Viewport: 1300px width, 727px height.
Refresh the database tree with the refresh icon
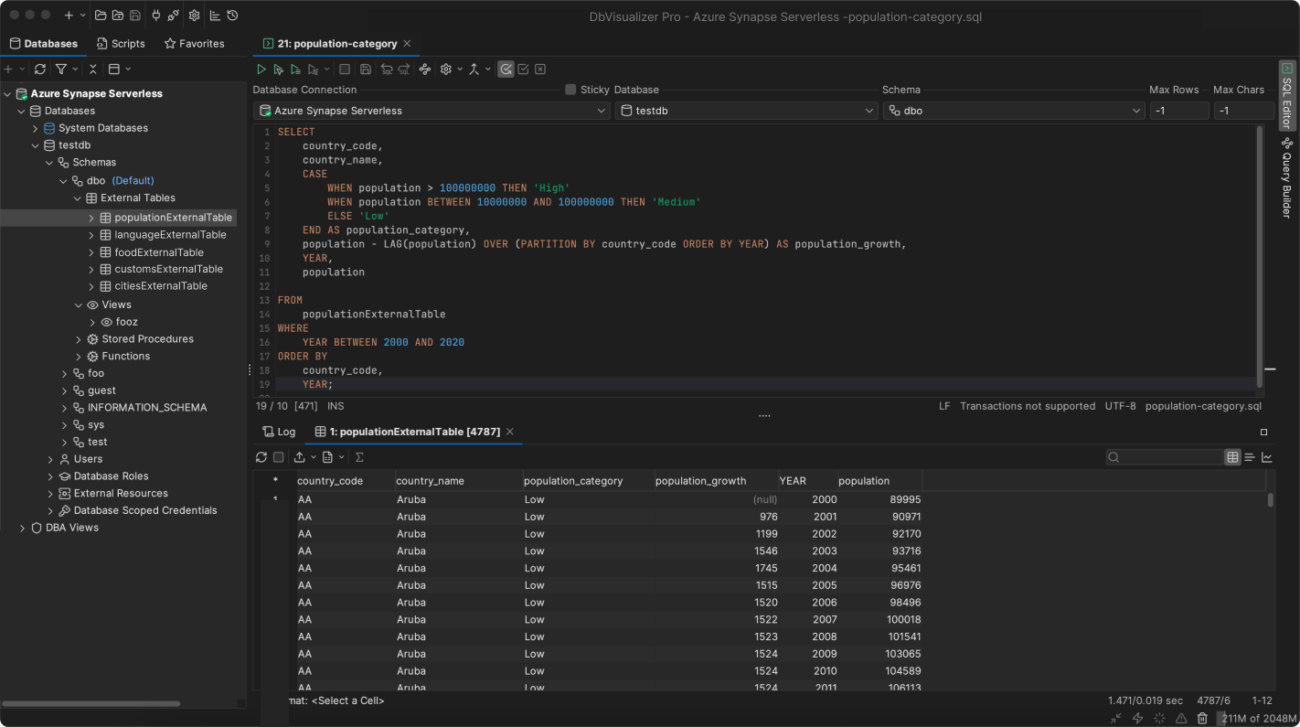coord(40,68)
